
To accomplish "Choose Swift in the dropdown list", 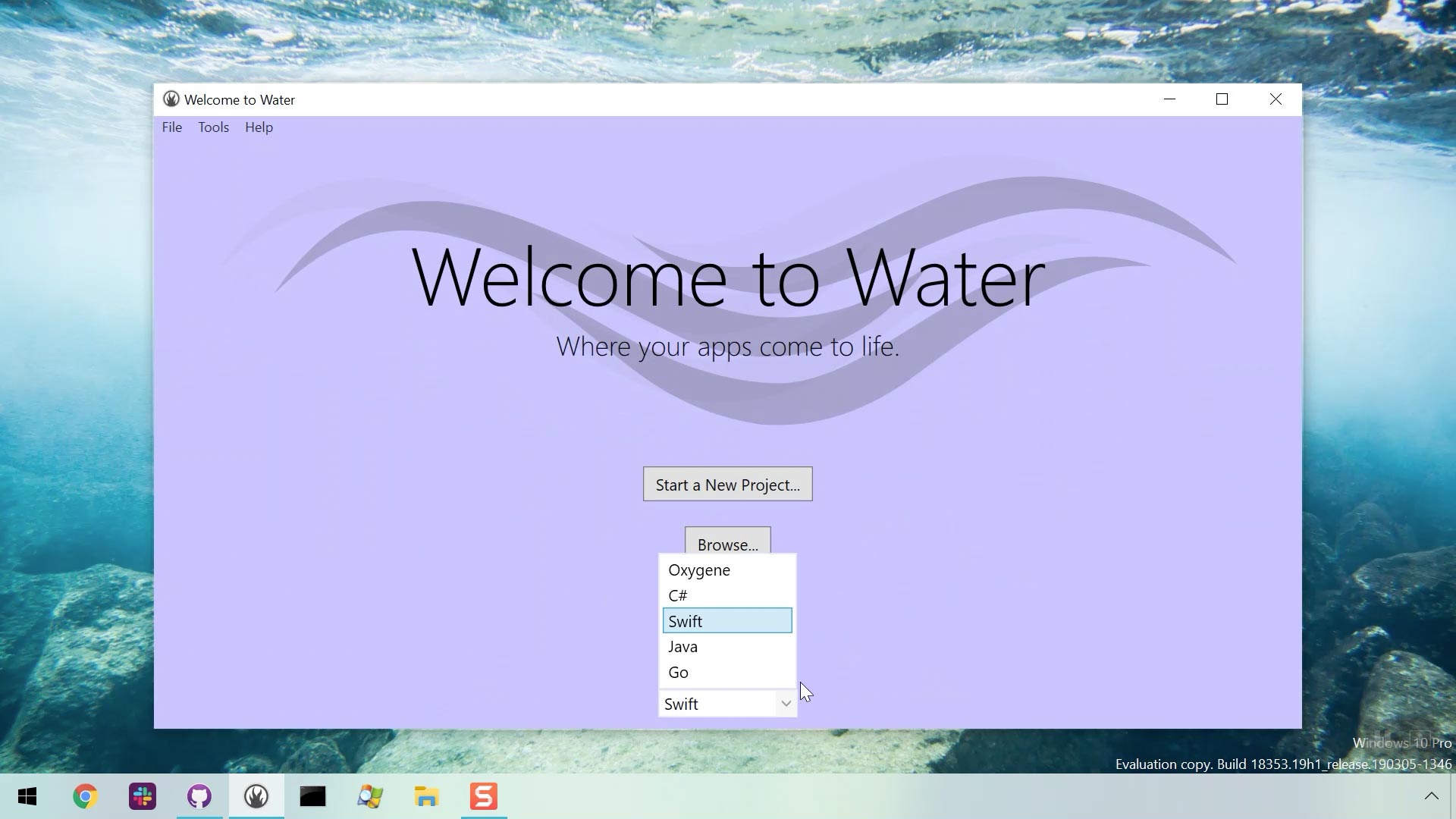I will click(x=727, y=621).
